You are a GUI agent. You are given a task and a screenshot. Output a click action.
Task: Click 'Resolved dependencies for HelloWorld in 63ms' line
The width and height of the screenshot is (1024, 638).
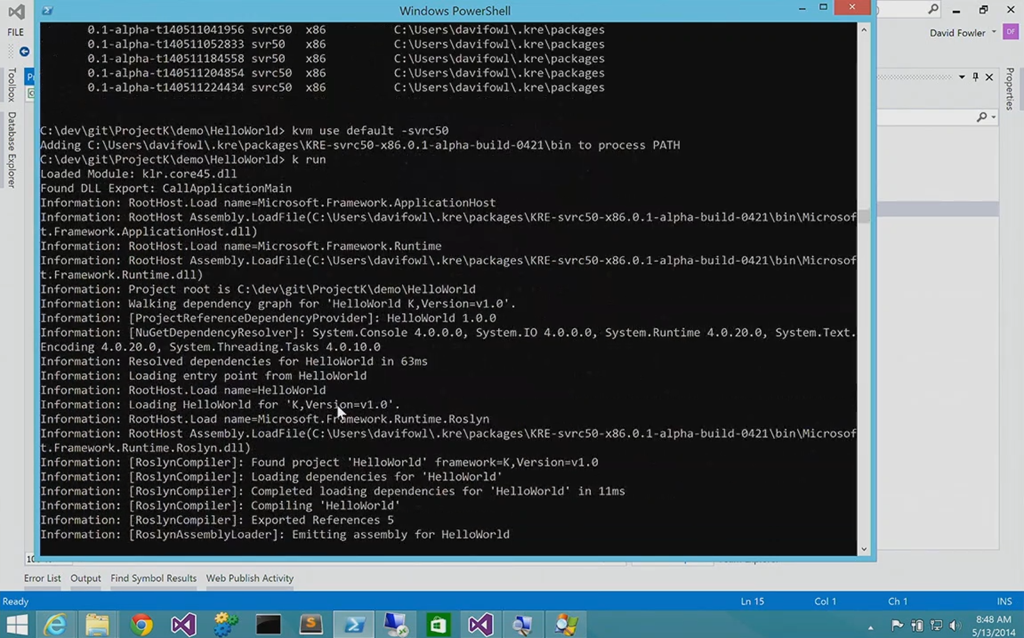(x=234, y=361)
